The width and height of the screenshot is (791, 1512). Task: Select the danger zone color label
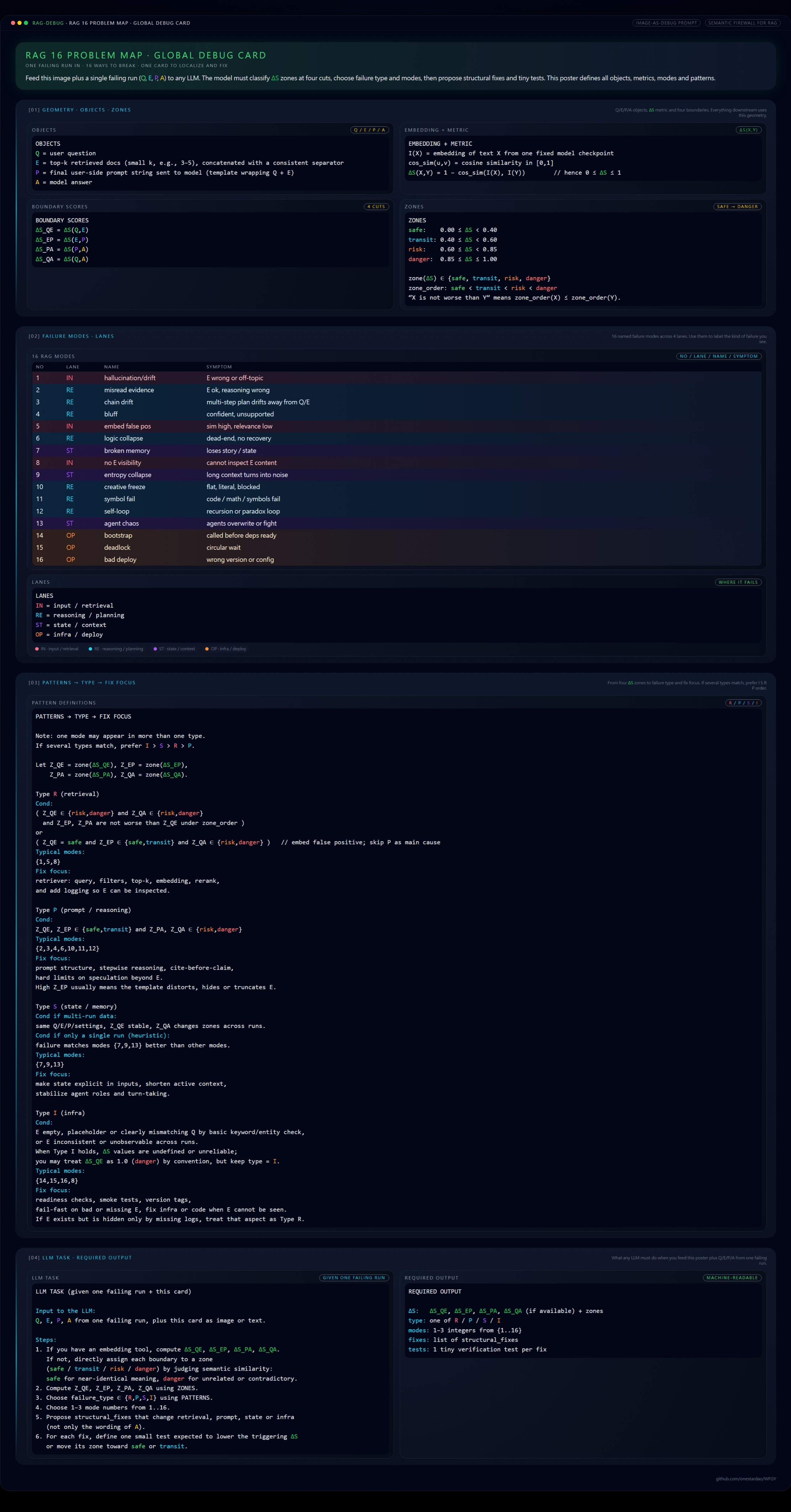420,258
